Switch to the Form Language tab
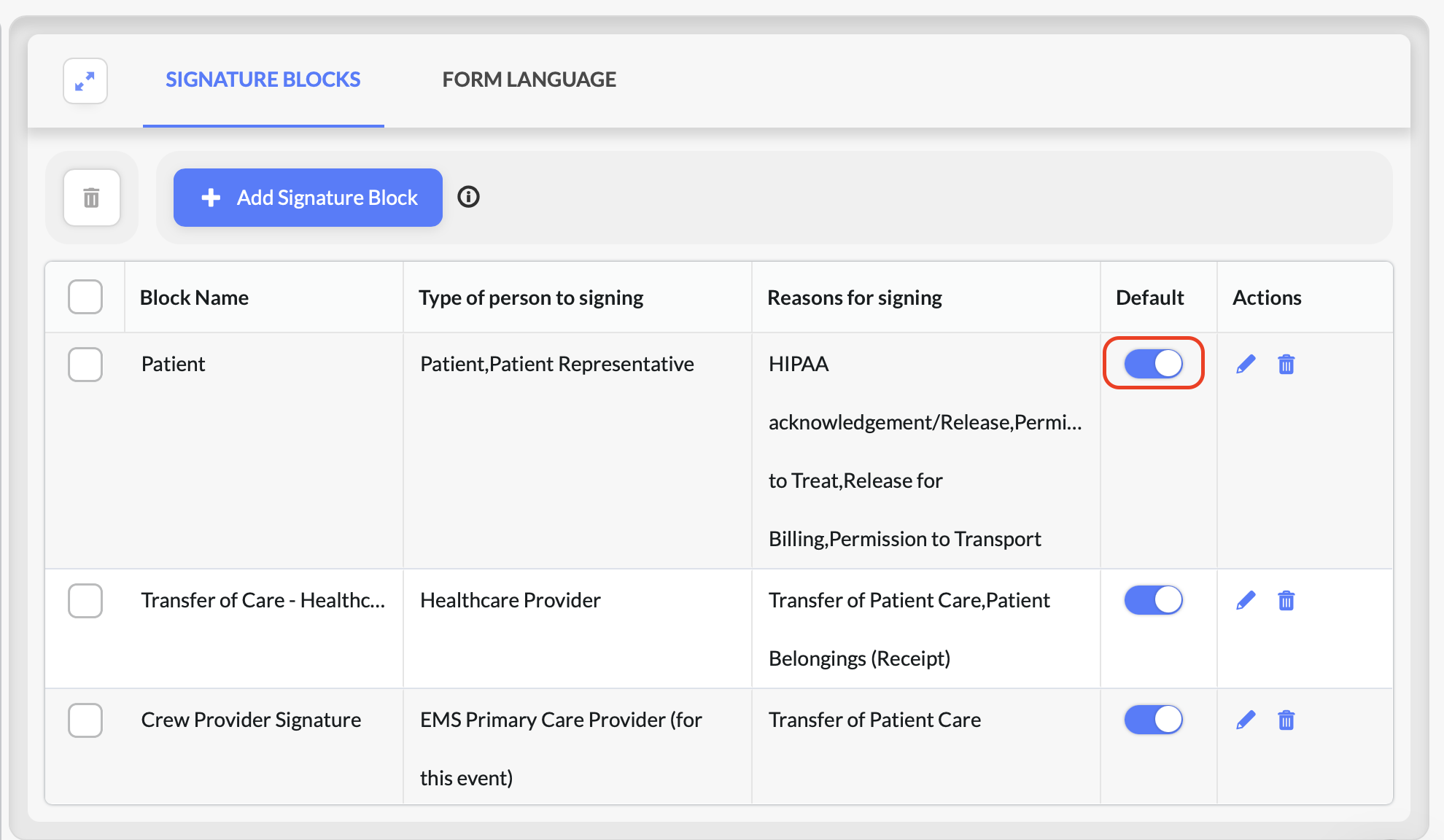1444x840 pixels. (x=529, y=79)
